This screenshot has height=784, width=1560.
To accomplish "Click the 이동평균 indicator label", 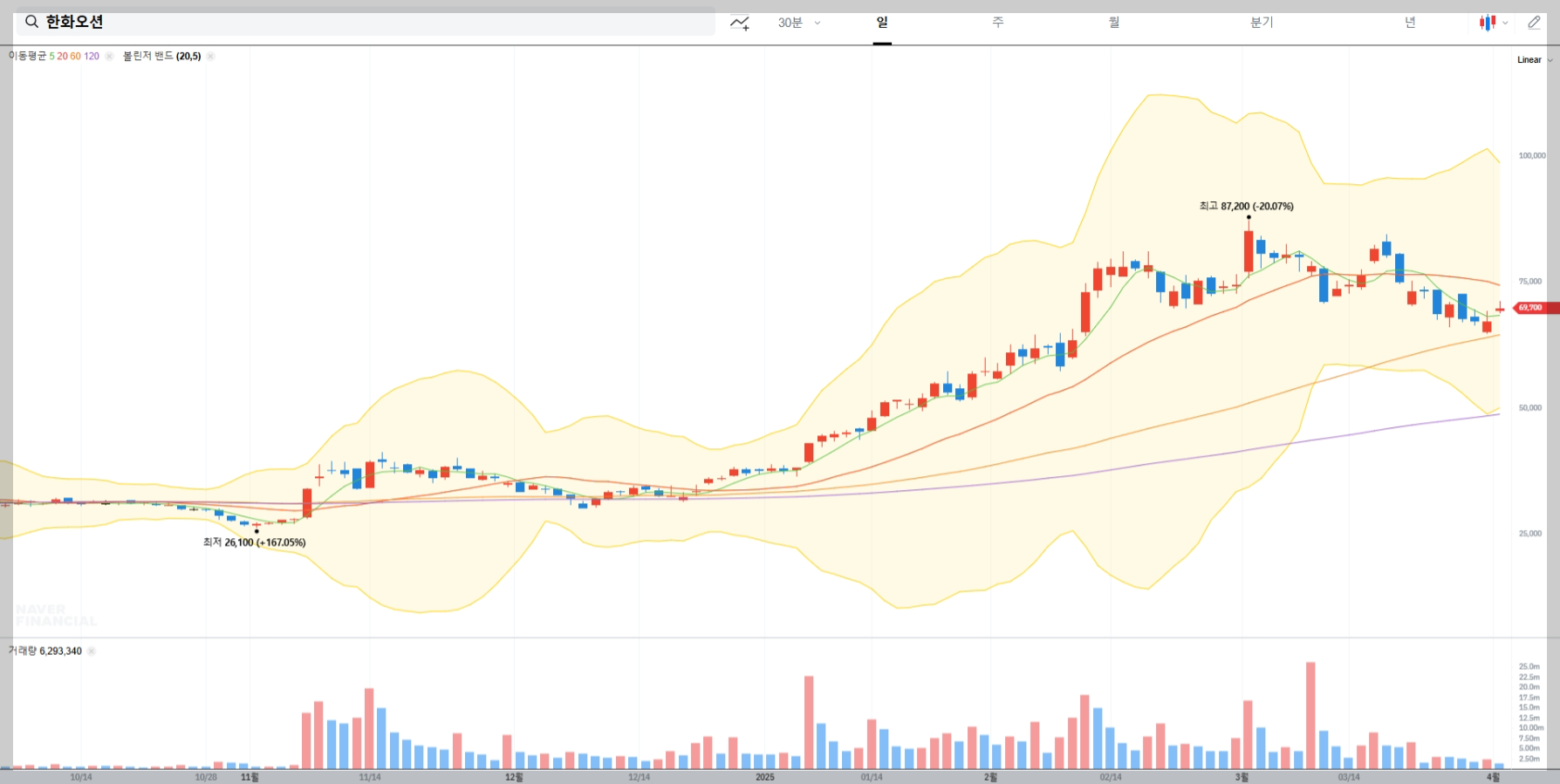I will point(28,56).
